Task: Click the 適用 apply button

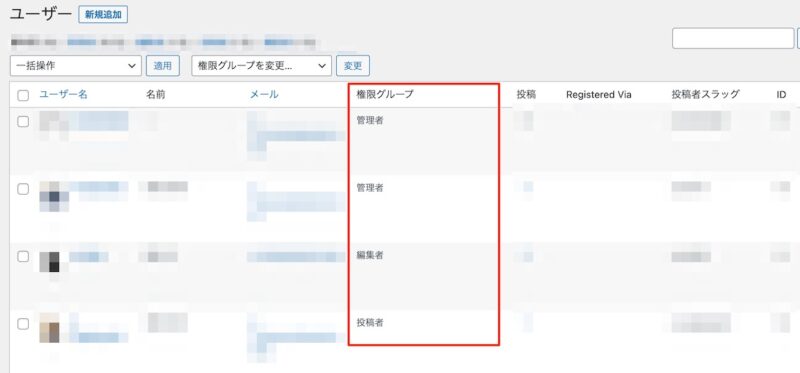Action: 163,66
